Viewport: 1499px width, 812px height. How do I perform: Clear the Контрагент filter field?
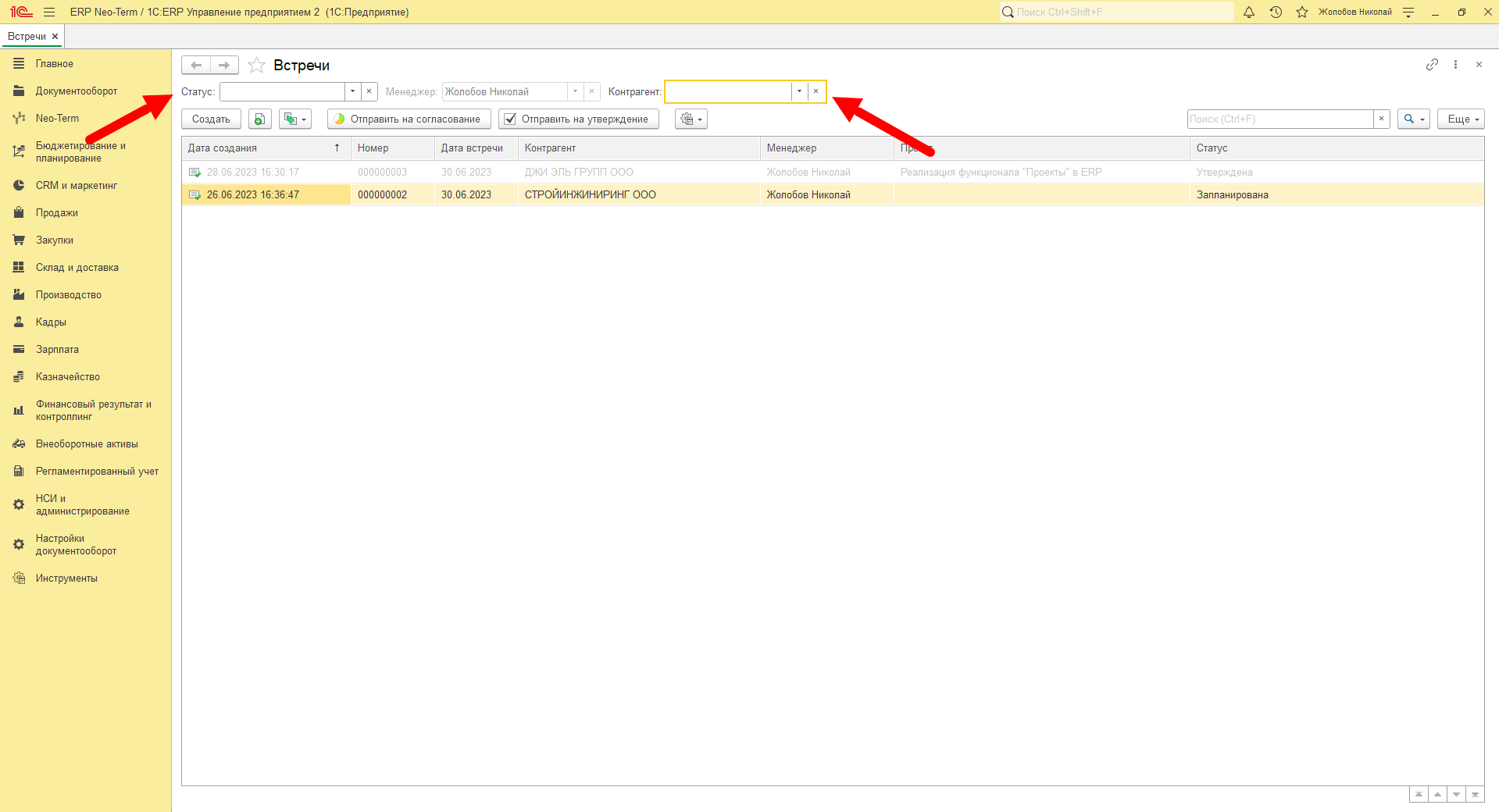pos(816,91)
